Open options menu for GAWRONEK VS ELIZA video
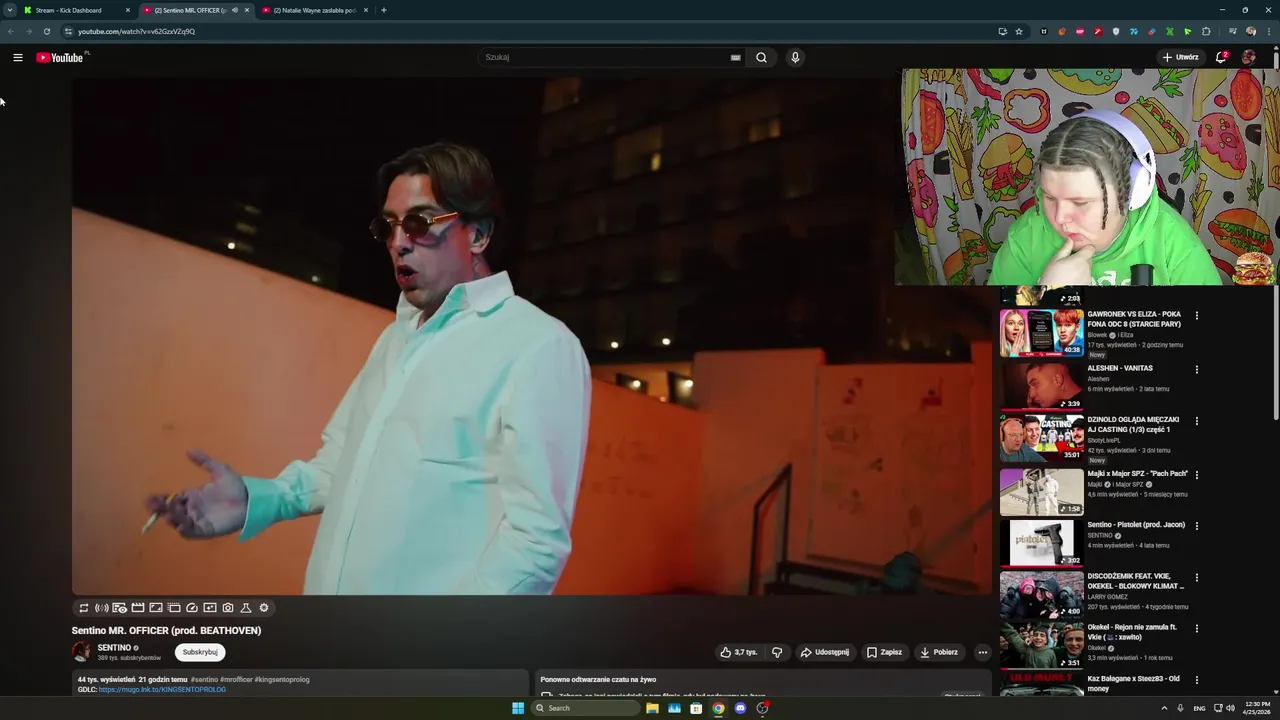This screenshot has height=720, width=1280. 1196,316
